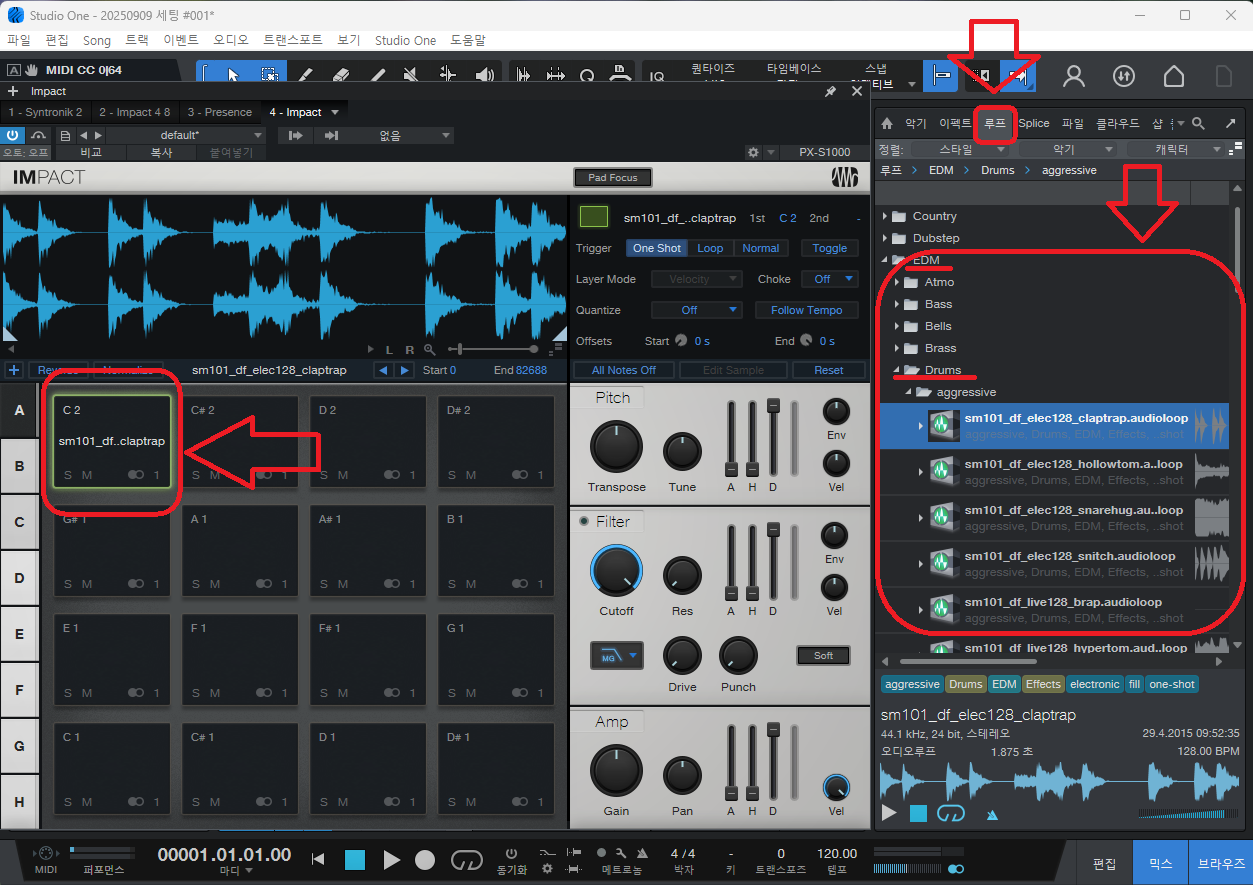The height and width of the screenshot is (885, 1253).
Task: Open the Quantize dropdown
Action: pos(697,310)
